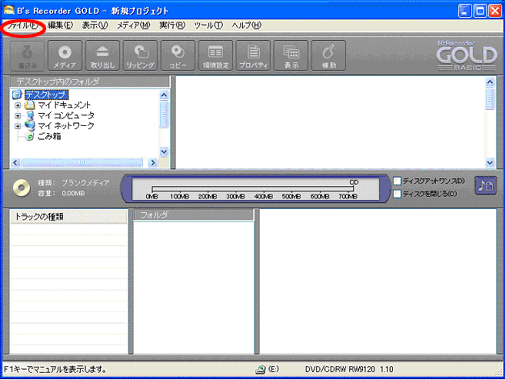The image size is (505, 380).
Task: Open 環境設定 from the toolbar
Action: coord(215,56)
